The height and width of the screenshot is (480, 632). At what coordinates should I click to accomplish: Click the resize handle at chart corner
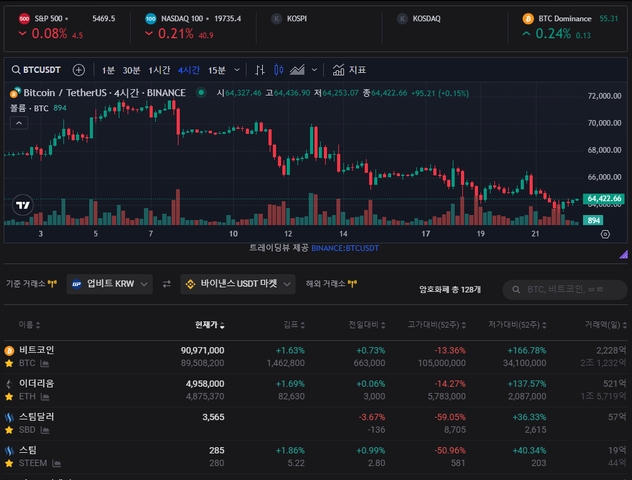[x=624, y=254]
